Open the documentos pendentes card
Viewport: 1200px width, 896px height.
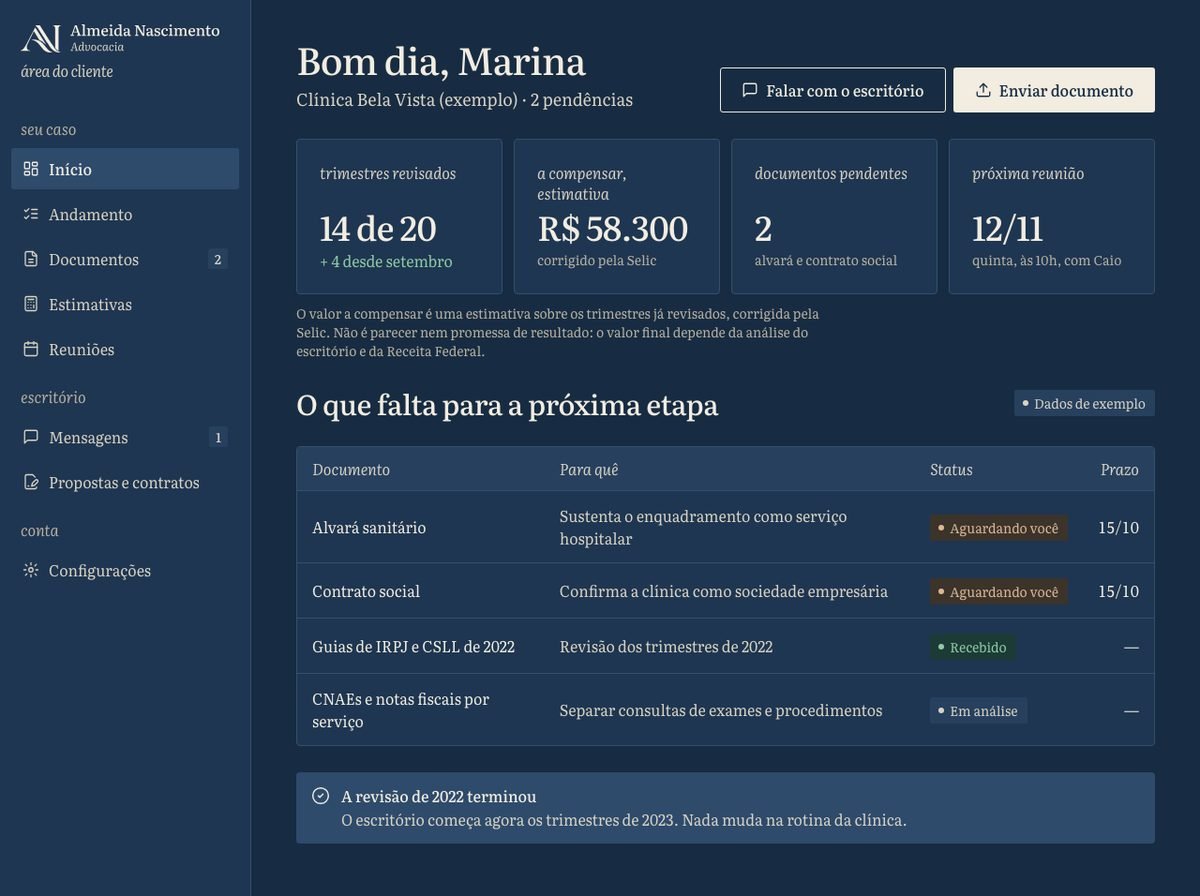[834, 216]
